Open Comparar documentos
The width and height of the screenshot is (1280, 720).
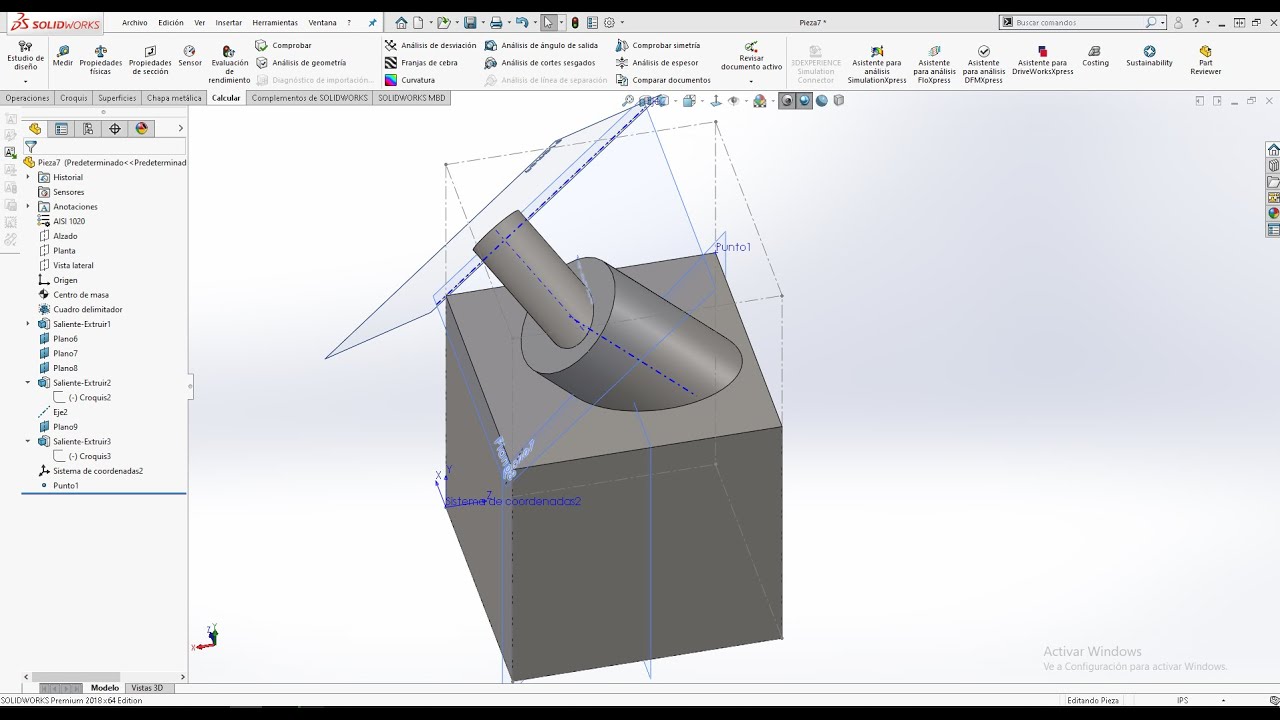[663, 80]
